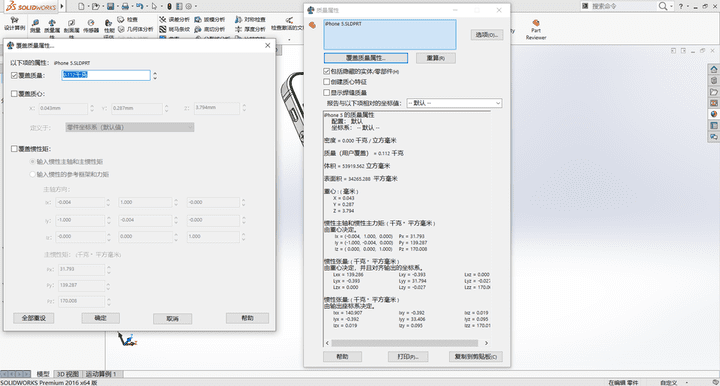Open the SOLIDWORKS Forum task pane tab

714,137
